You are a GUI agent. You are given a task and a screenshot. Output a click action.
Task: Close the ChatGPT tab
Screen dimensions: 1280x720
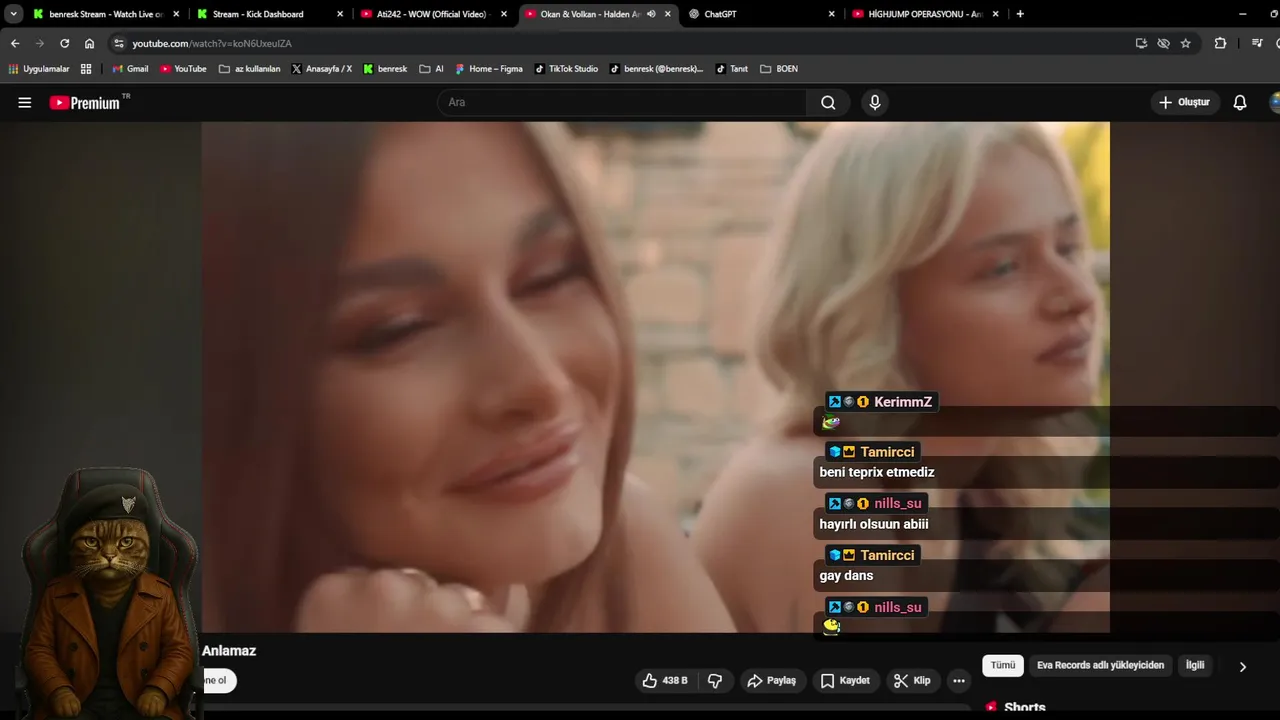click(x=831, y=14)
